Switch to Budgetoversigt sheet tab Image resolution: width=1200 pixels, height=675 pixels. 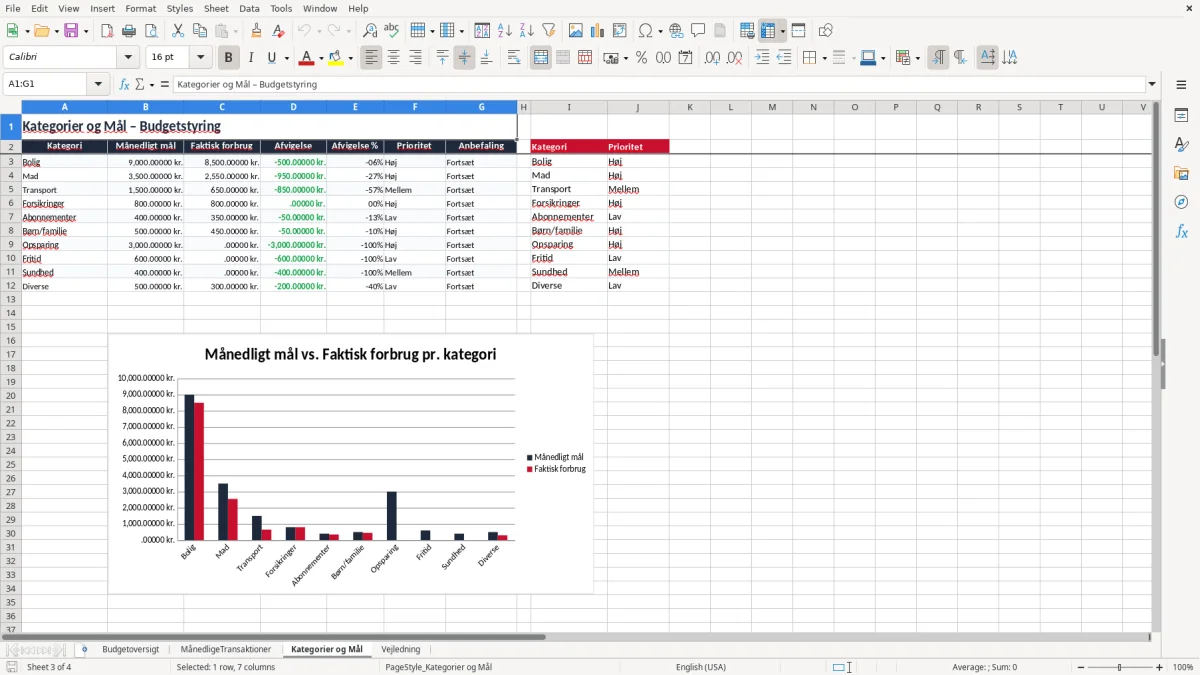tap(130, 649)
